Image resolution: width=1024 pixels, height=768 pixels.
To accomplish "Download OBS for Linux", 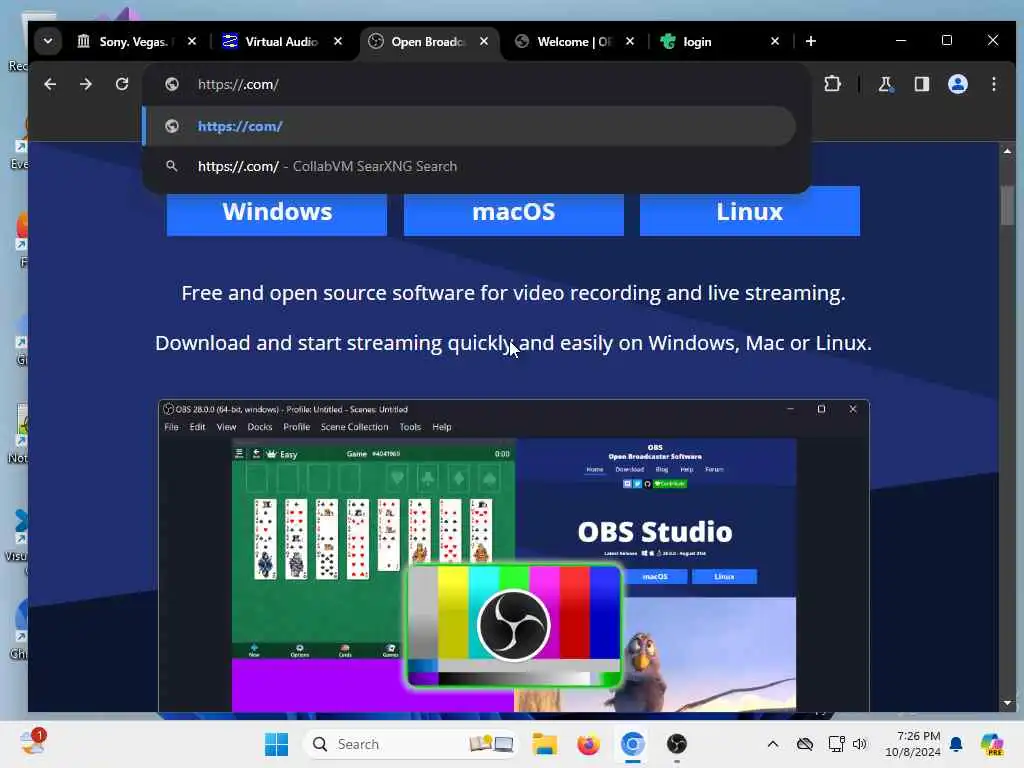I will coord(750,212).
